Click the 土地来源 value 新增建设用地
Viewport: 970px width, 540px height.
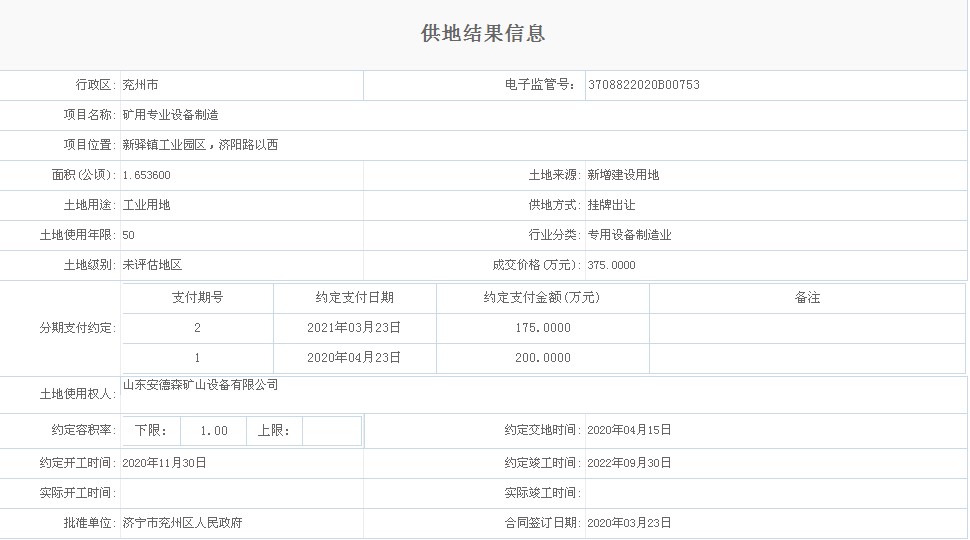[x=623, y=175]
